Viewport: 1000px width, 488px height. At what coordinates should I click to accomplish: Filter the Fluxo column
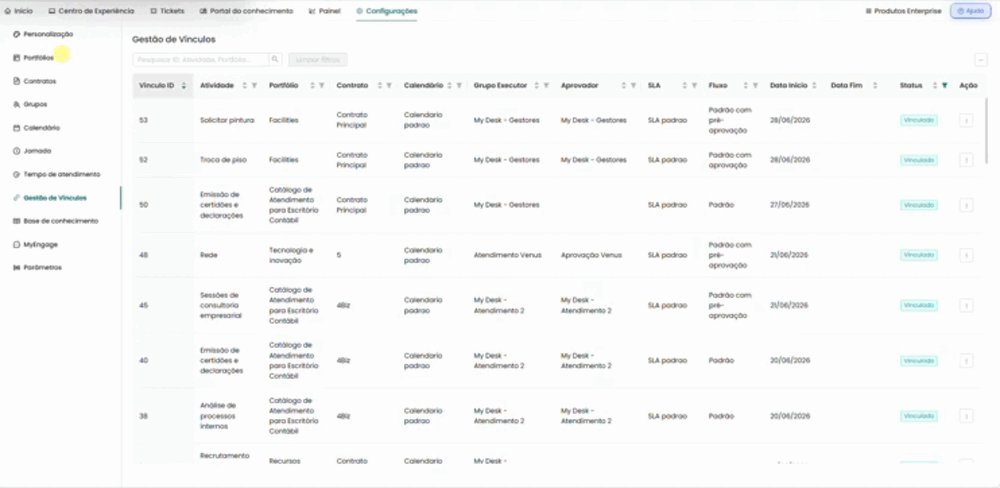coord(755,85)
